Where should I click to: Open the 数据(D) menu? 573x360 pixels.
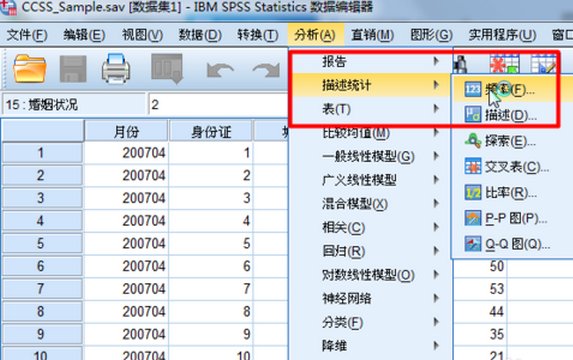(200, 35)
